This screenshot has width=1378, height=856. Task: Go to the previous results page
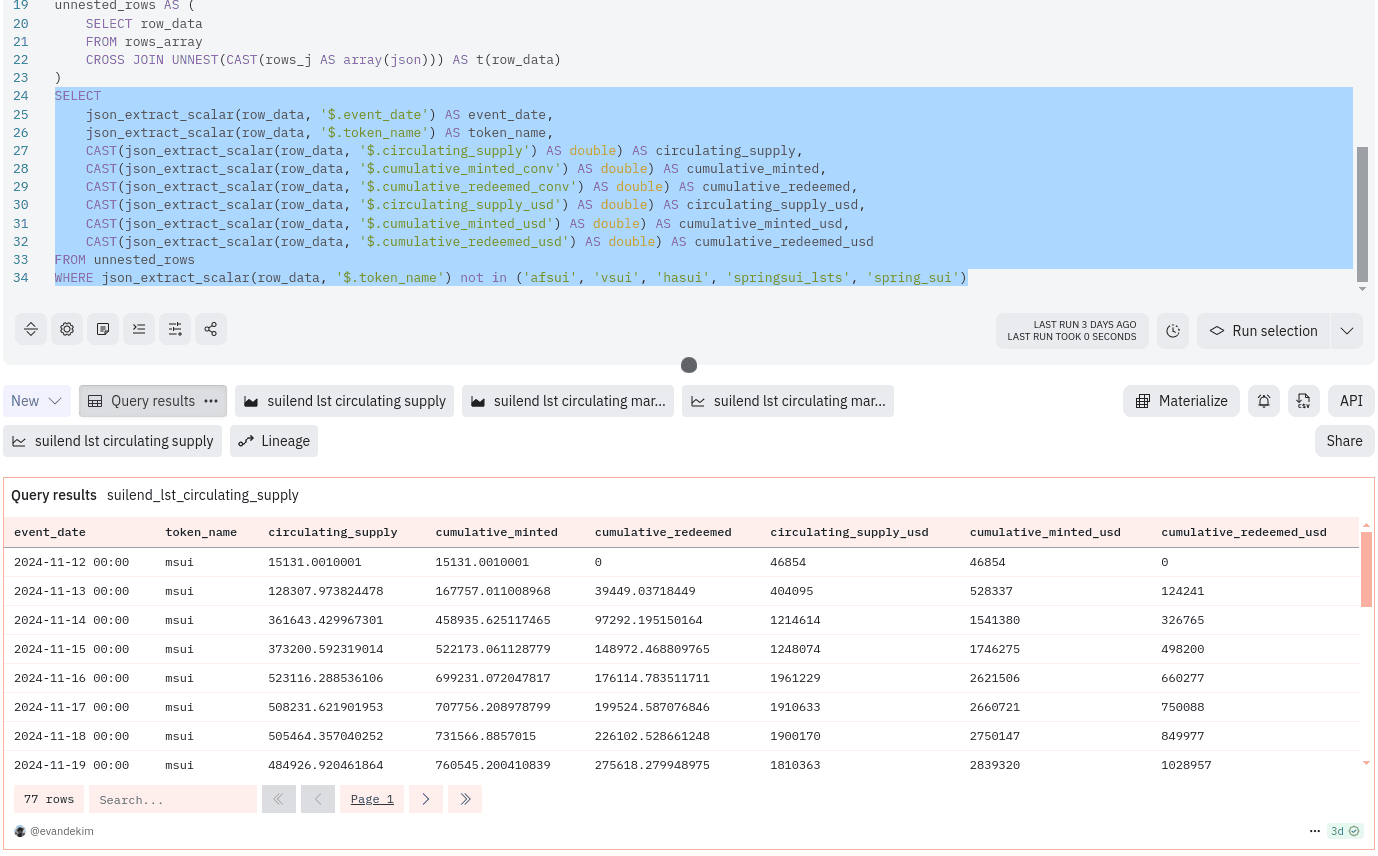pos(318,799)
